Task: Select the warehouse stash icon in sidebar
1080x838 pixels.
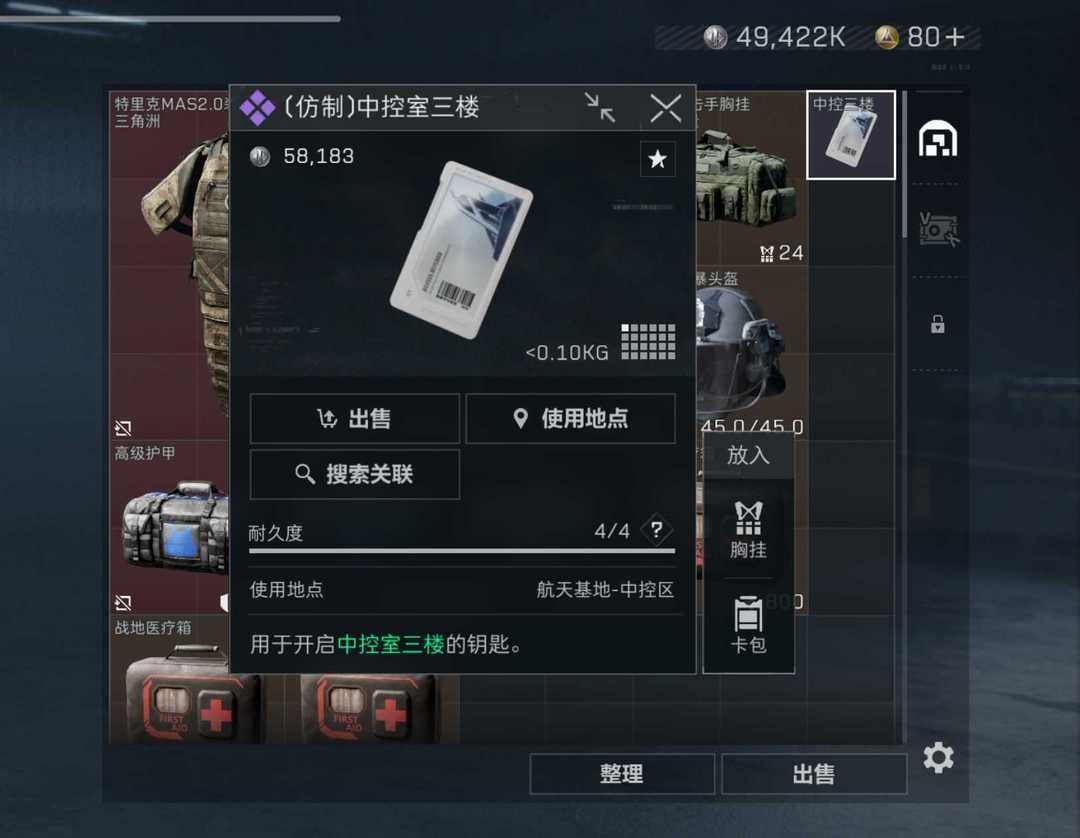Action: pos(937,138)
